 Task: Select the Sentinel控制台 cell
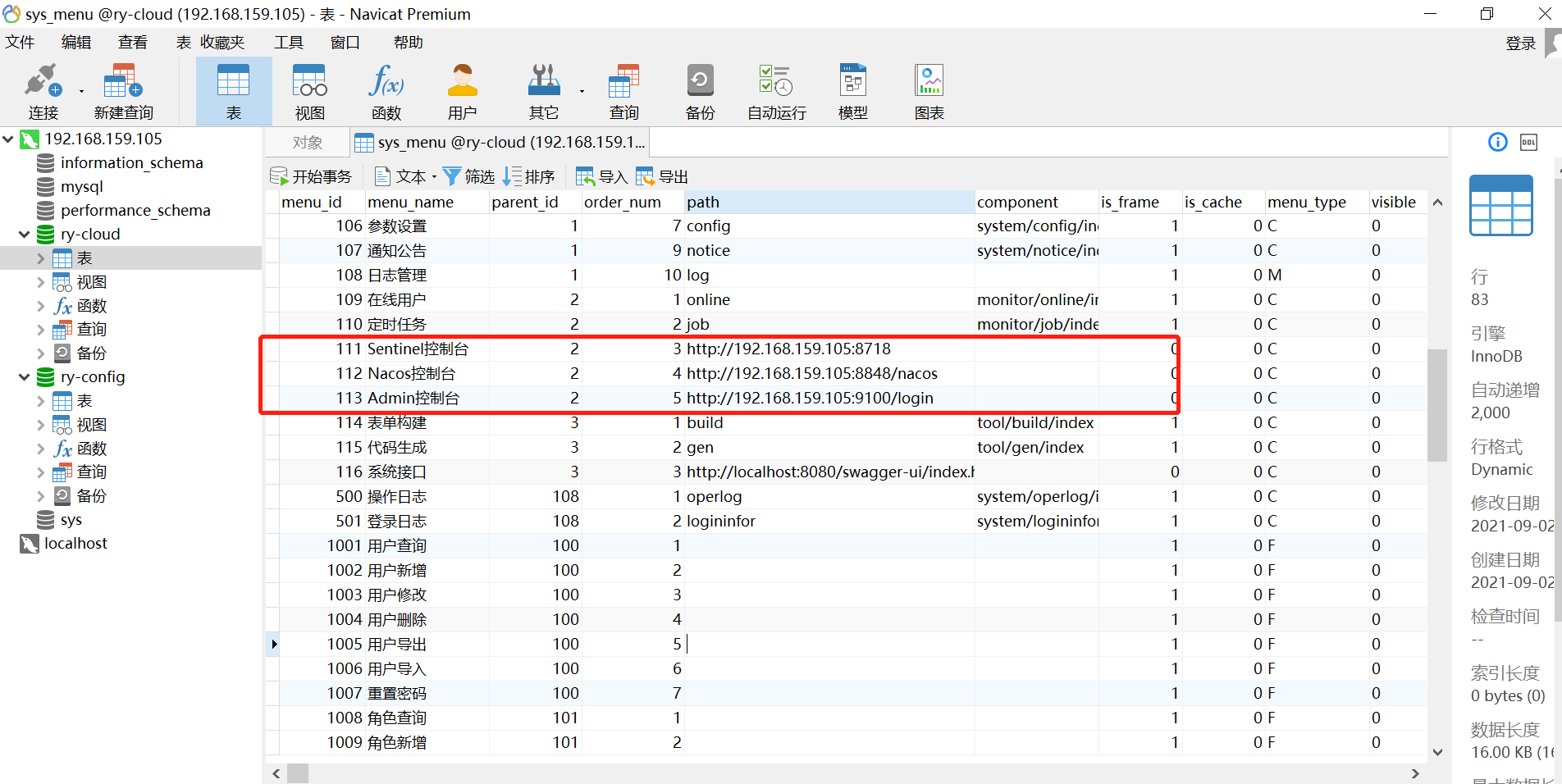(x=427, y=349)
